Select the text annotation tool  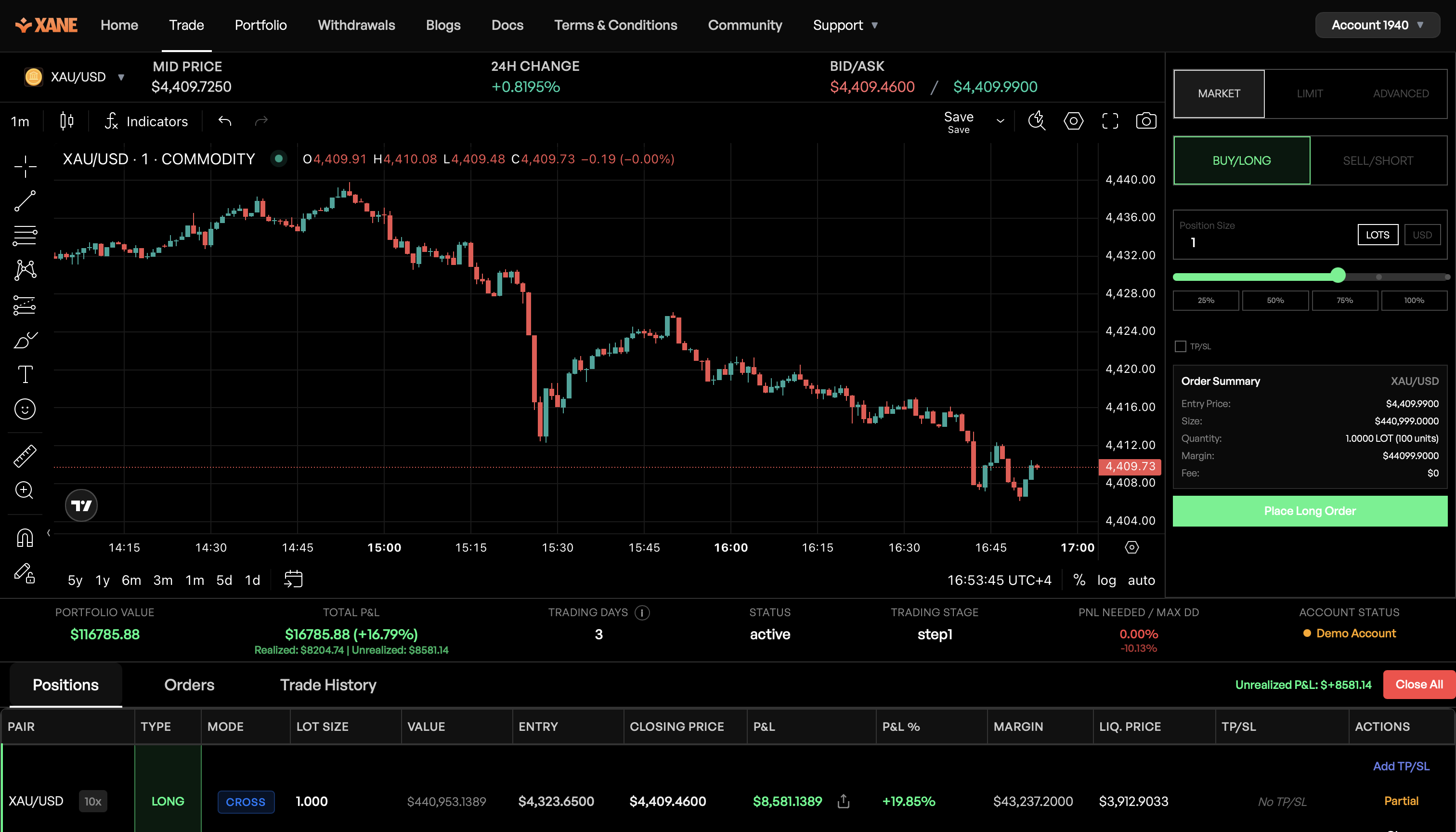pos(24,374)
